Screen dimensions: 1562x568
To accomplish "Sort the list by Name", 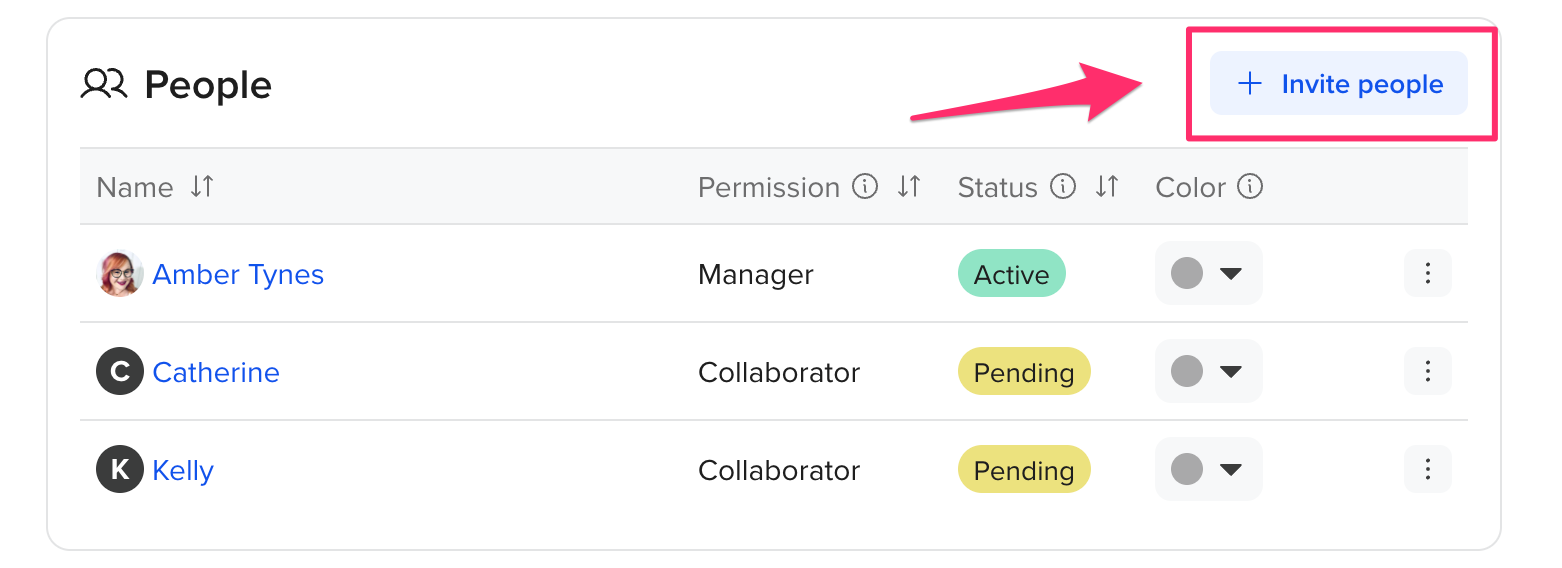I will pyautogui.click(x=202, y=187).
